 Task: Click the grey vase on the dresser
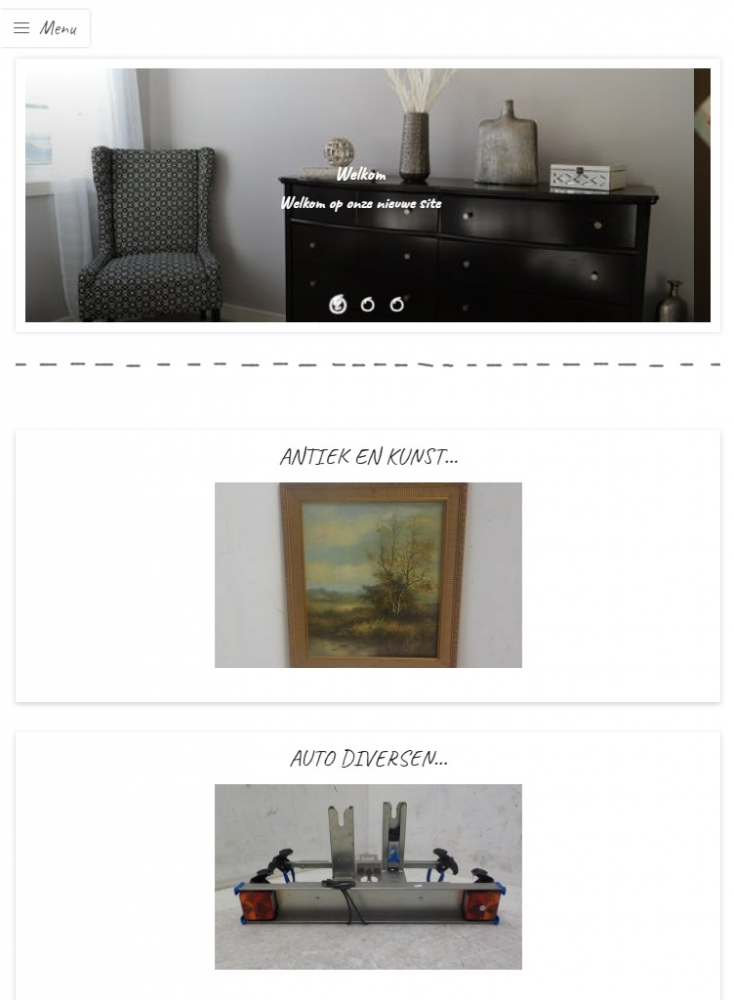click(507, 143)
